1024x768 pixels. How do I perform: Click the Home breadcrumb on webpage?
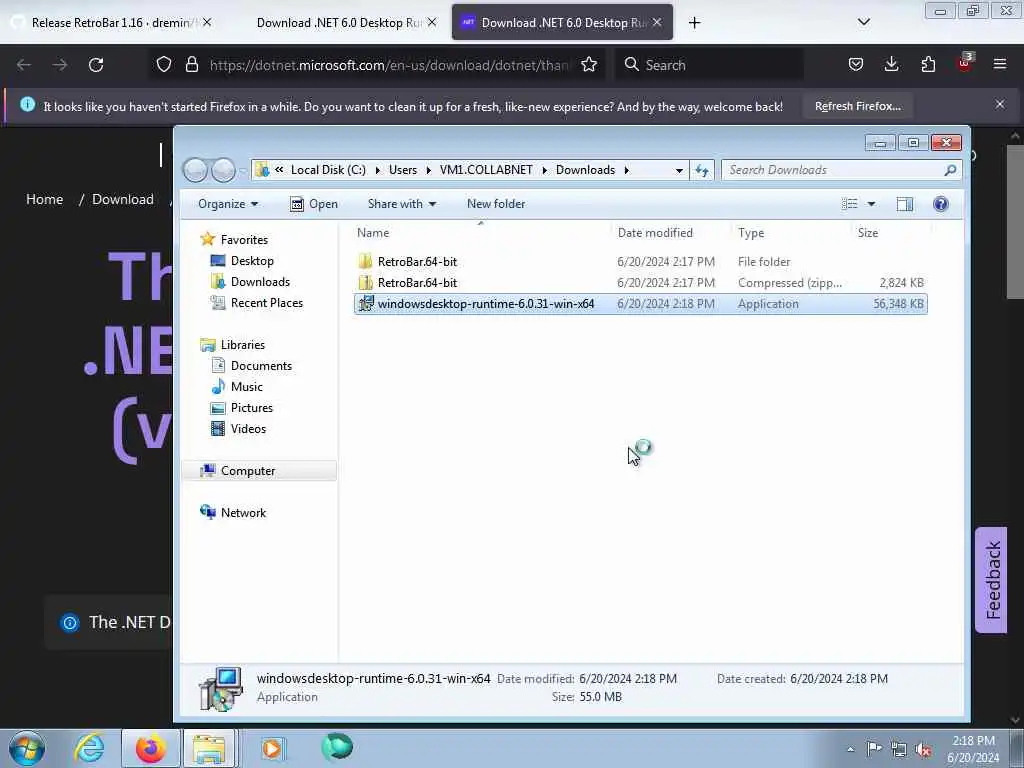(44, 199)
